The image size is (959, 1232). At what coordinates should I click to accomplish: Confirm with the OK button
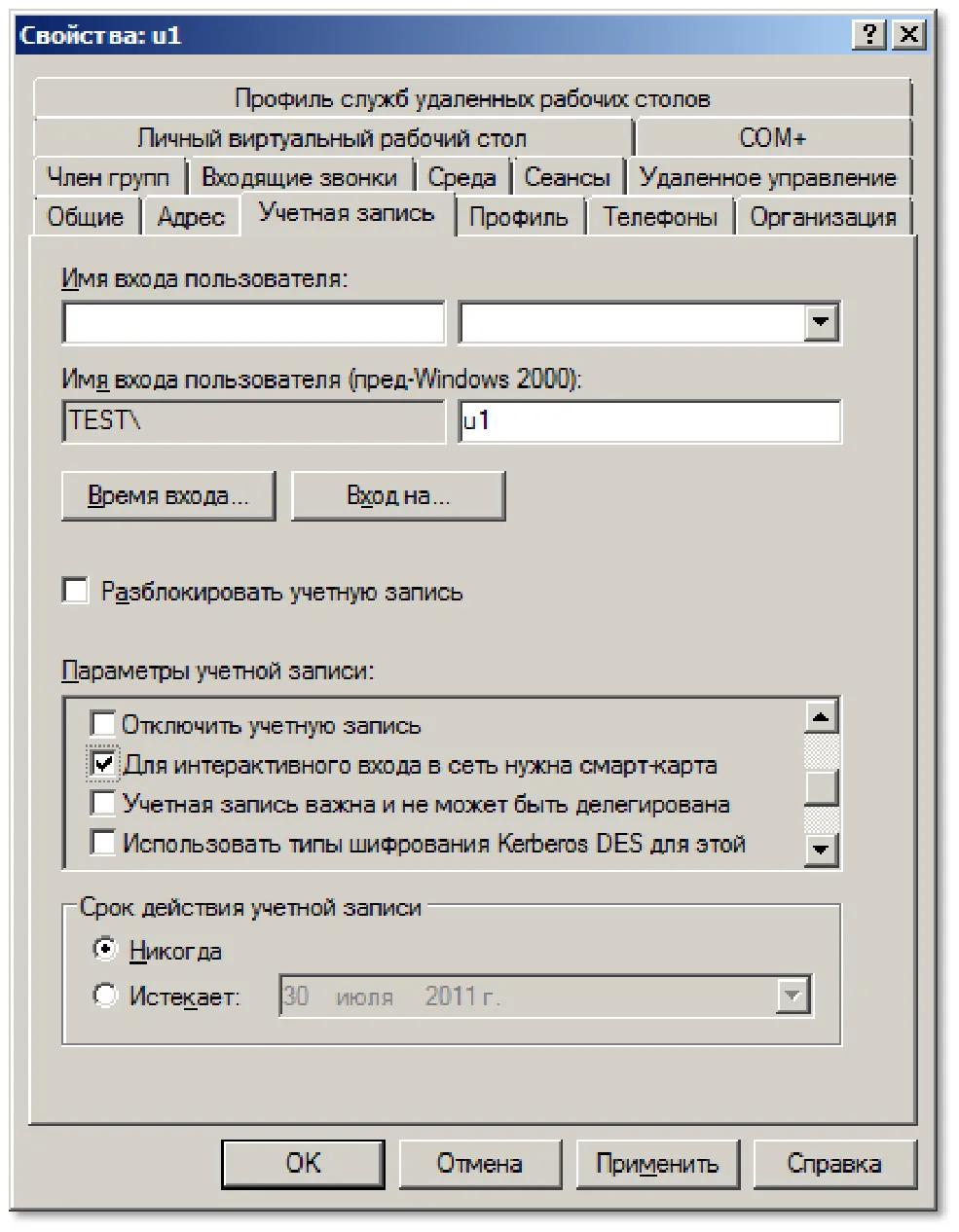coord(303,1164)
